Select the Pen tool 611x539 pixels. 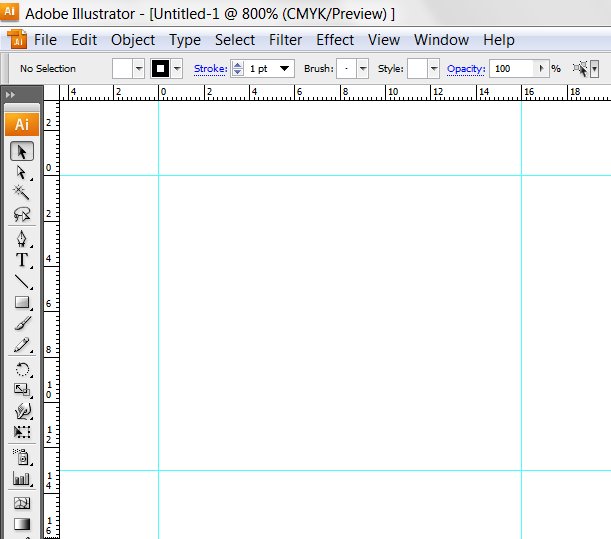(22, 239)
